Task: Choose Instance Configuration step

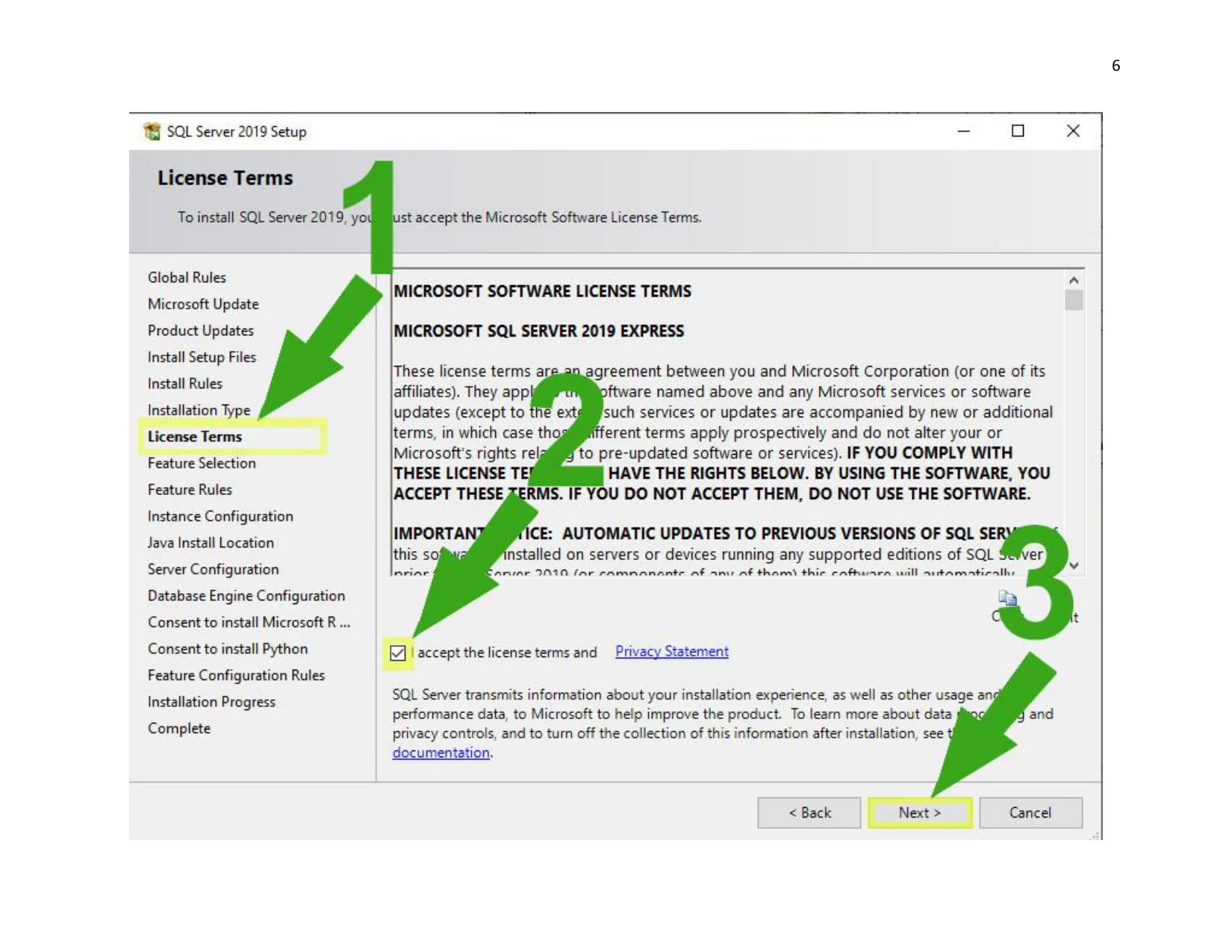Action: (x=220, y=517)
